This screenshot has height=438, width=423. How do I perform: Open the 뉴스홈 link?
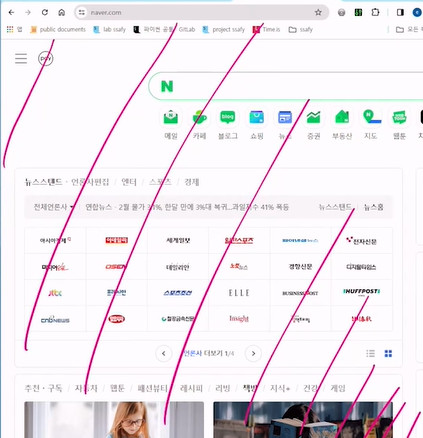[373, 207]
